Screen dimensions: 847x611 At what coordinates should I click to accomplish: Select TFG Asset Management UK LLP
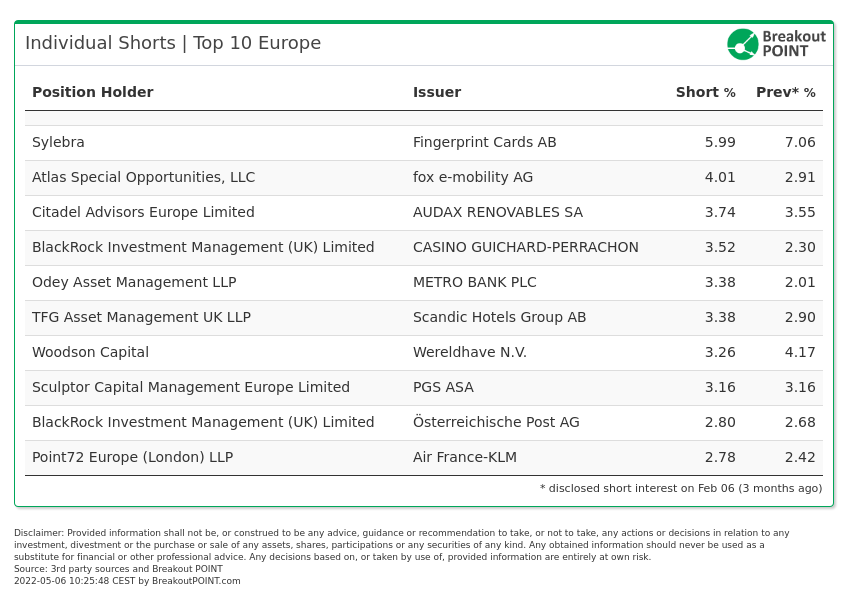click(142, 318)
